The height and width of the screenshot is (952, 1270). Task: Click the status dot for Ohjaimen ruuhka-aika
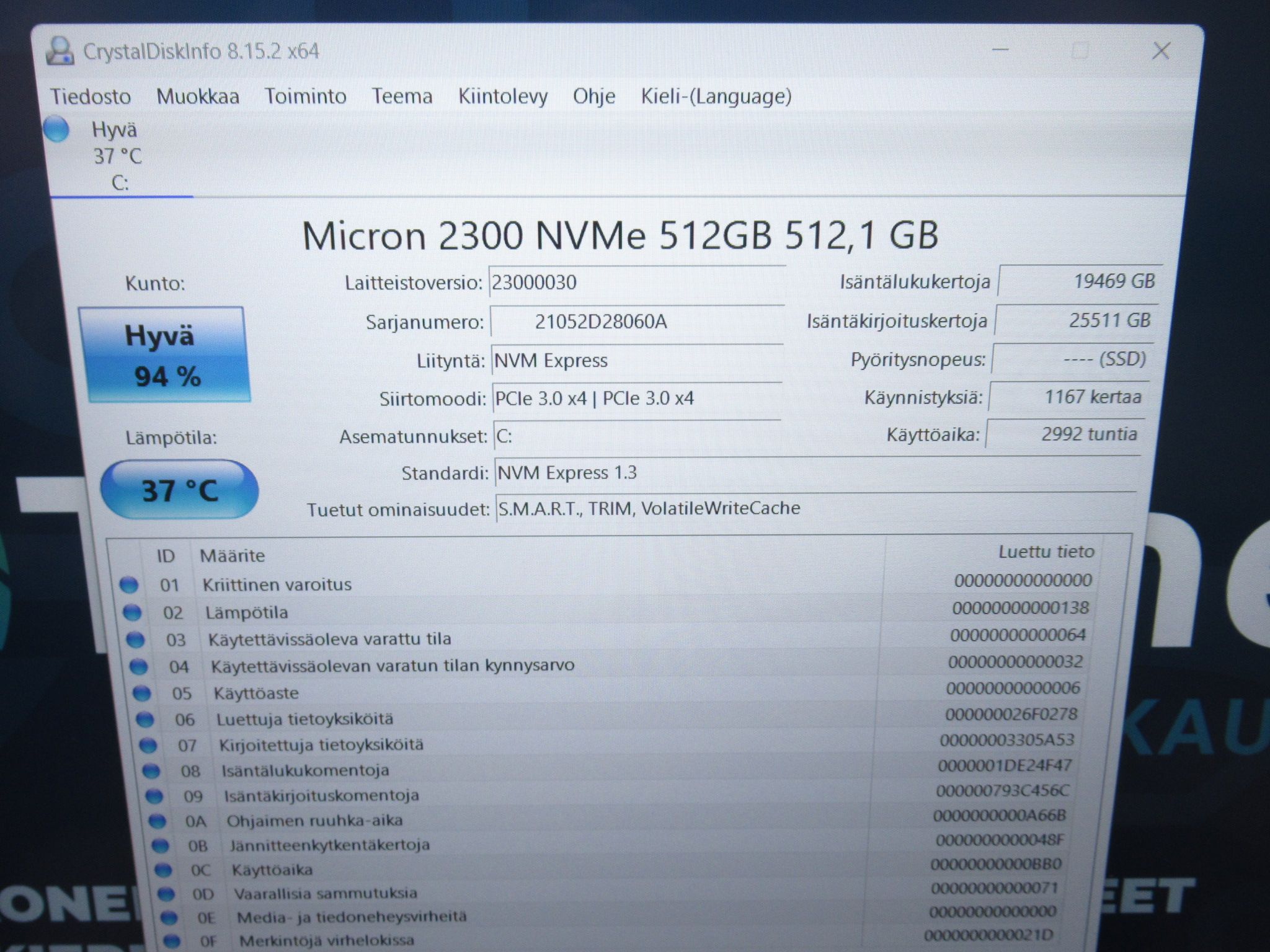click(x=158, y=821)
